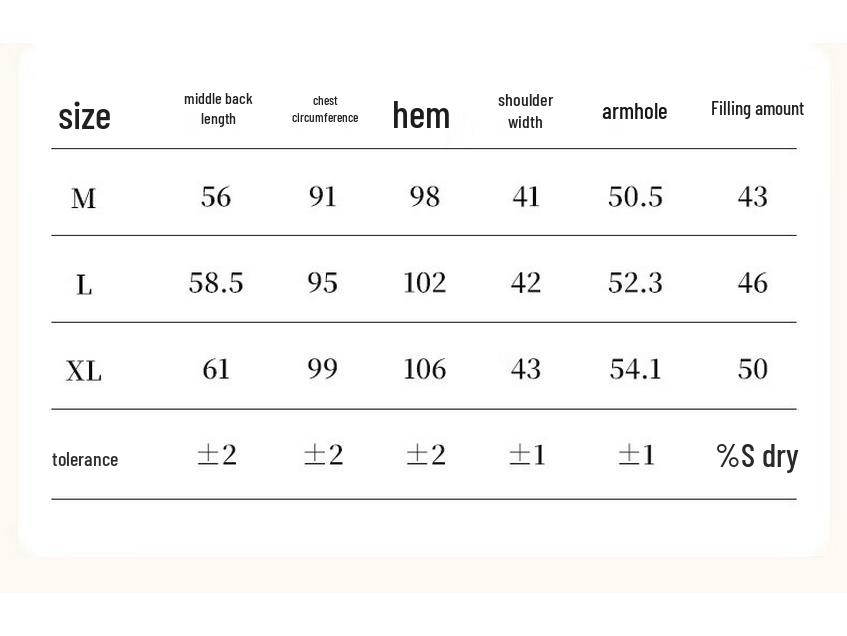Click the 'chest circumference' header
This screenshot has height=636, width=847.
[x=325, y=109]
